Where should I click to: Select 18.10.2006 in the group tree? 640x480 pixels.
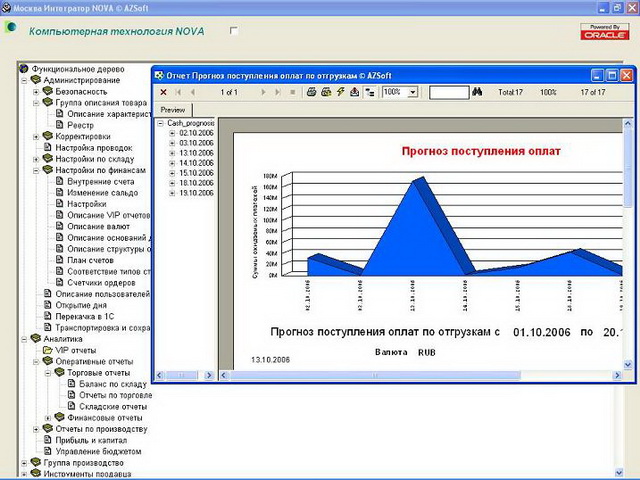click(x=196, y=183)
